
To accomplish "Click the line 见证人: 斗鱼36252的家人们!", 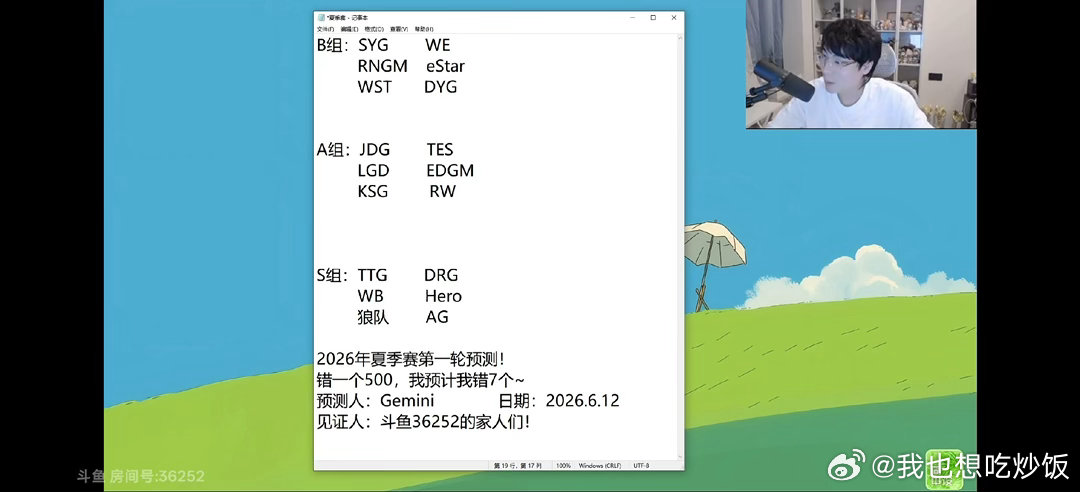I will 423,422.
